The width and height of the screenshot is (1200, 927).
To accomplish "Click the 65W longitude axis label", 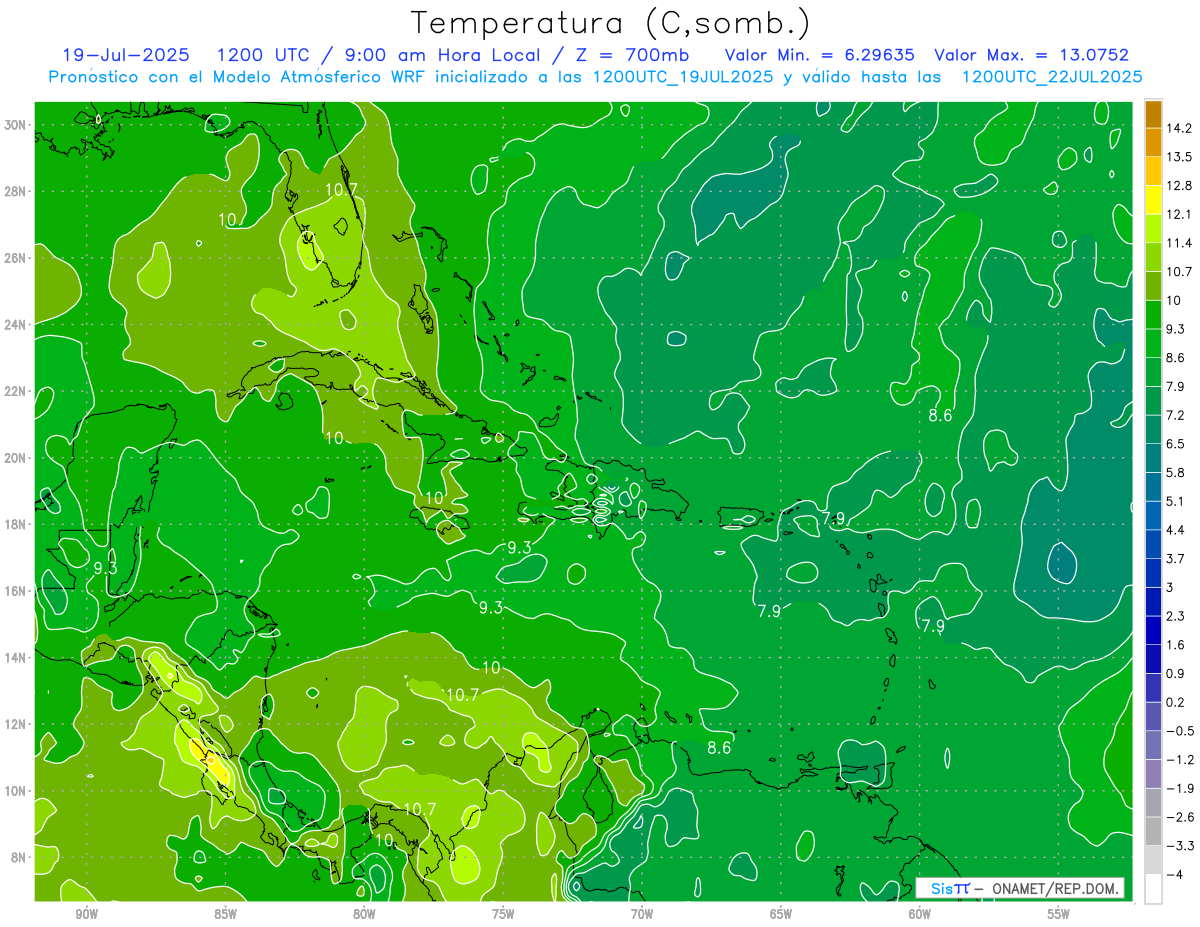I will coord(781,915).
